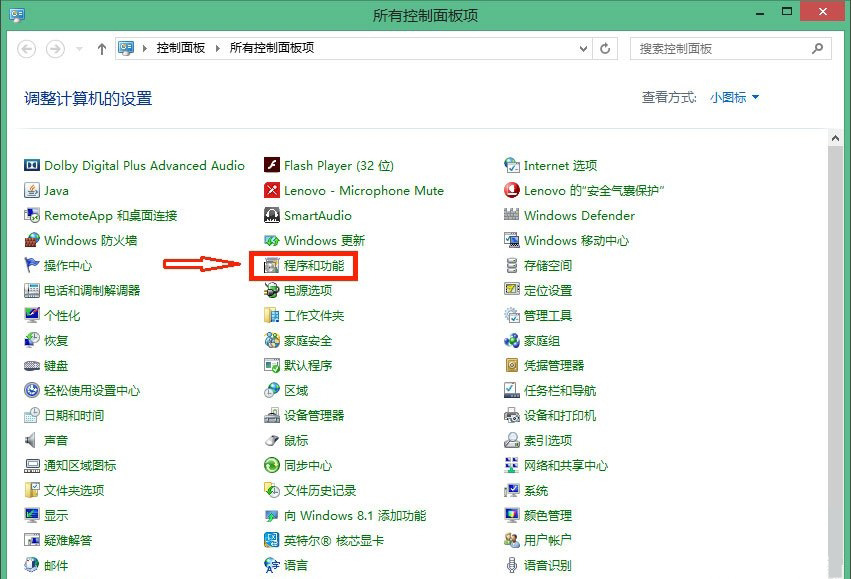Open 任务栏和导航 link
The height and width of the screenshot is (579, 851).
(560, 391)
